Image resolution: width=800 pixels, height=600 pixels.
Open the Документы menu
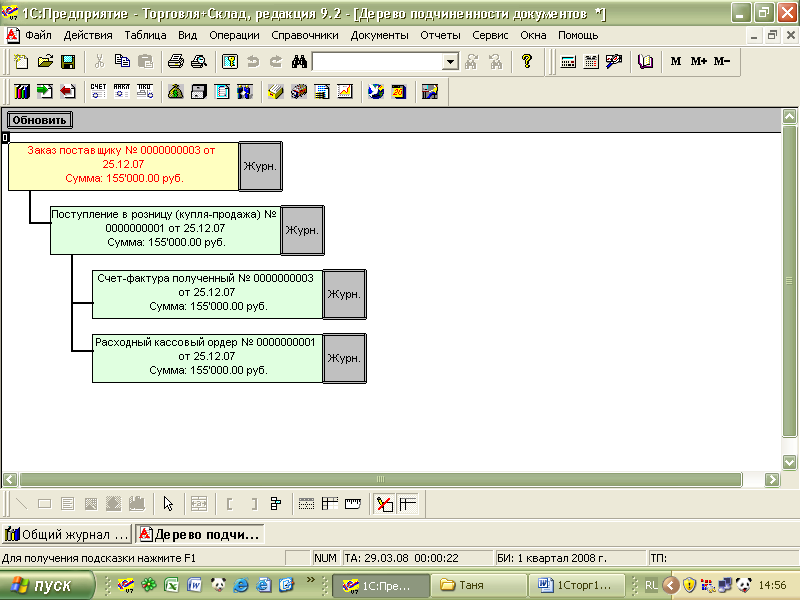[379, 35]
